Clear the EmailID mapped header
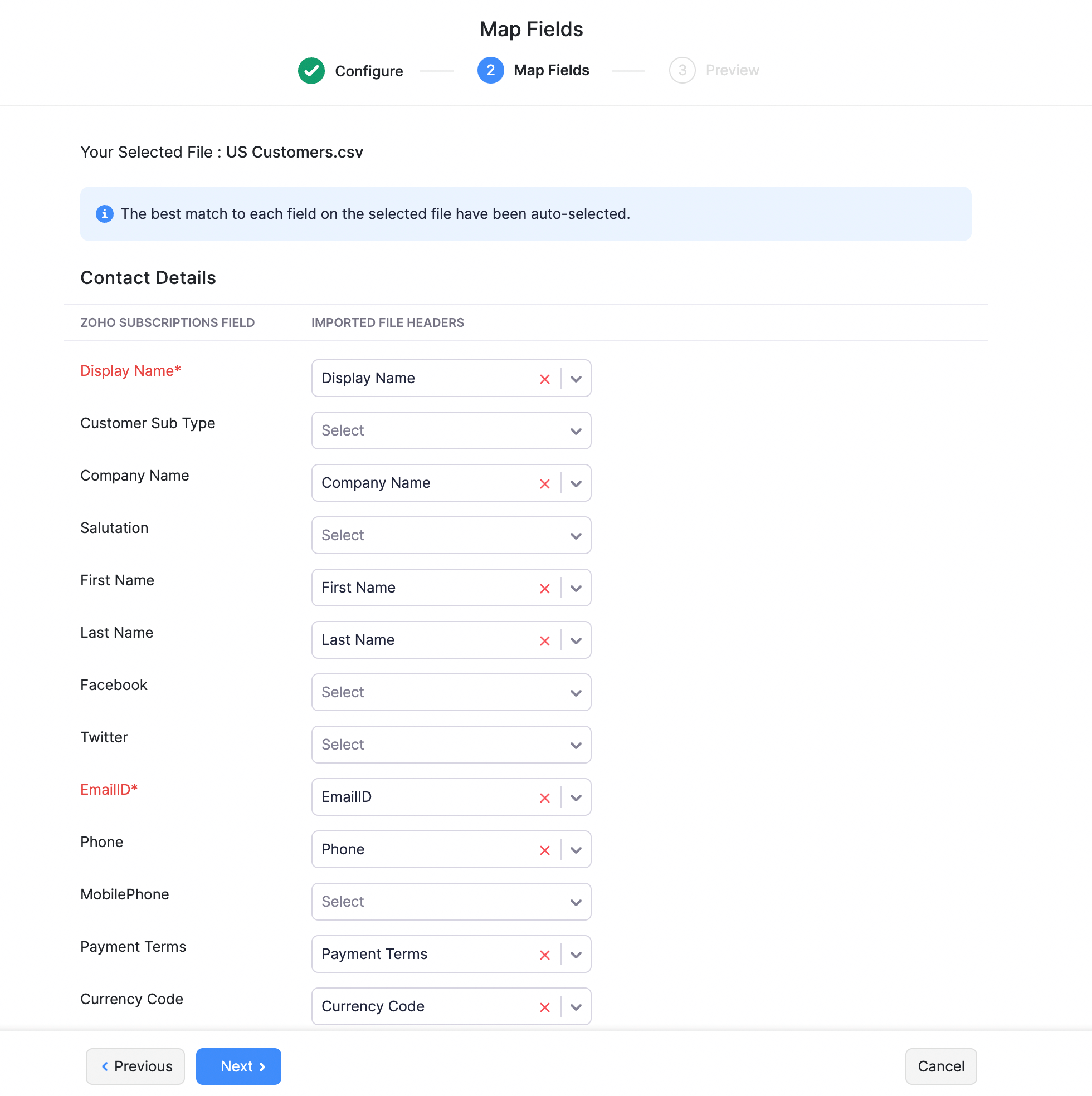The height and width of the screenshot is (1096, 1092). point(544,797)
